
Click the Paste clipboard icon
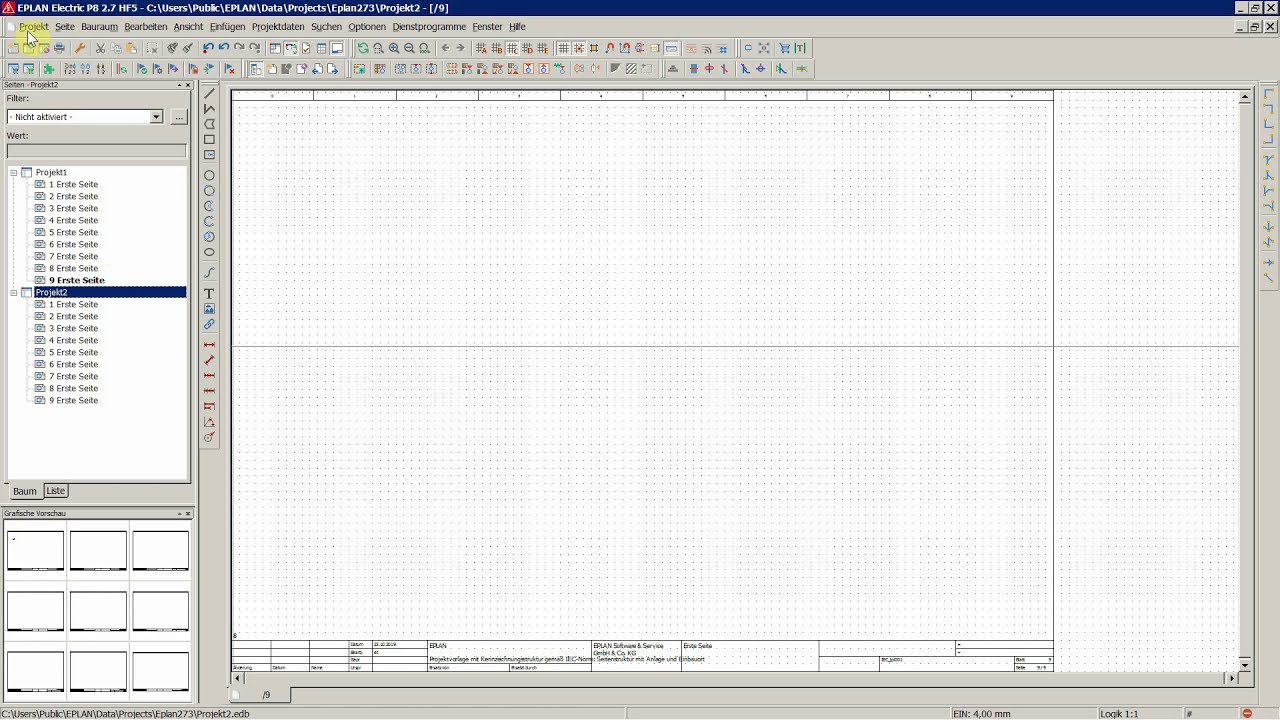point(131,48)
